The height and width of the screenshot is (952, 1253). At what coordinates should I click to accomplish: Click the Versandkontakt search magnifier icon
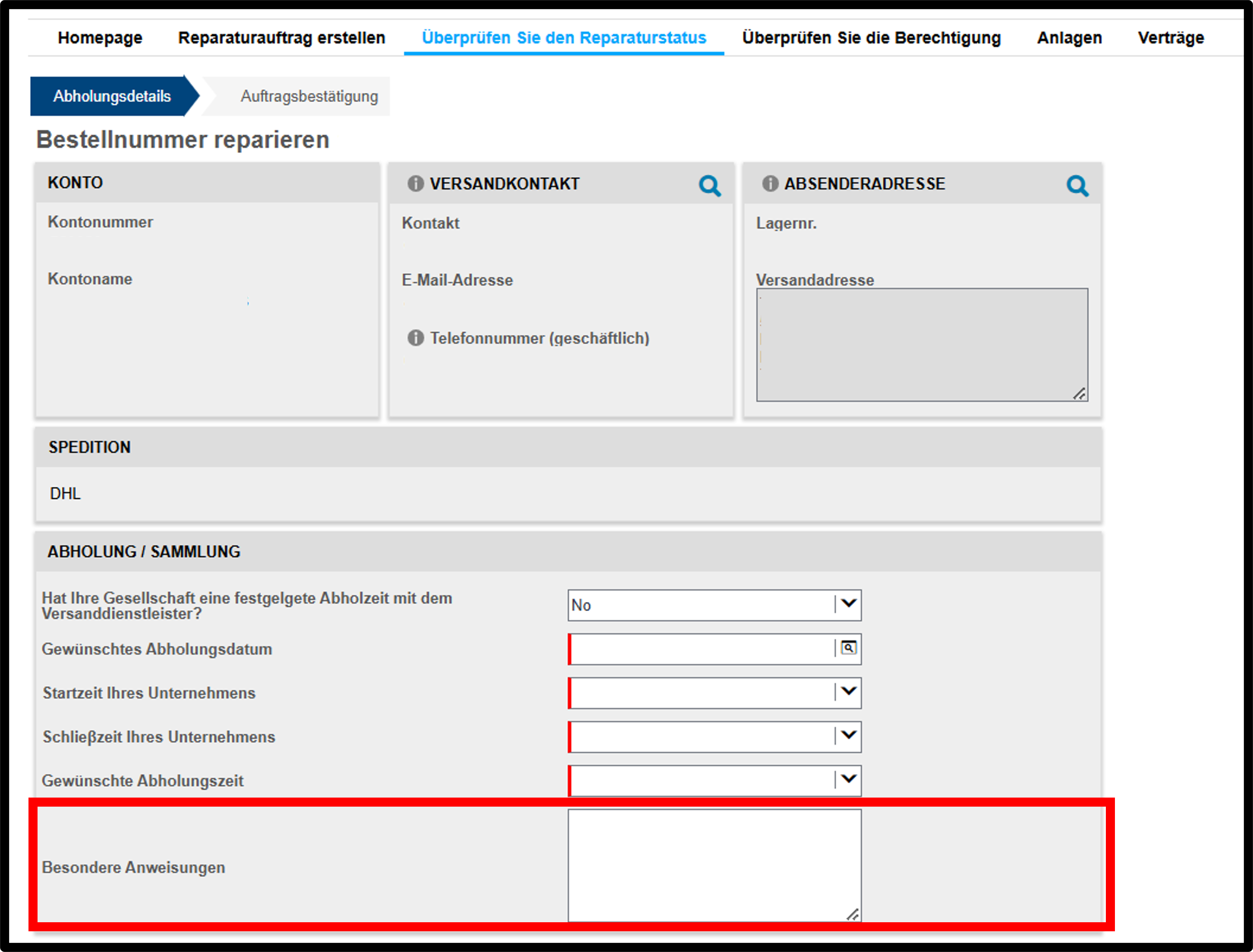click(x=709, y=186)
